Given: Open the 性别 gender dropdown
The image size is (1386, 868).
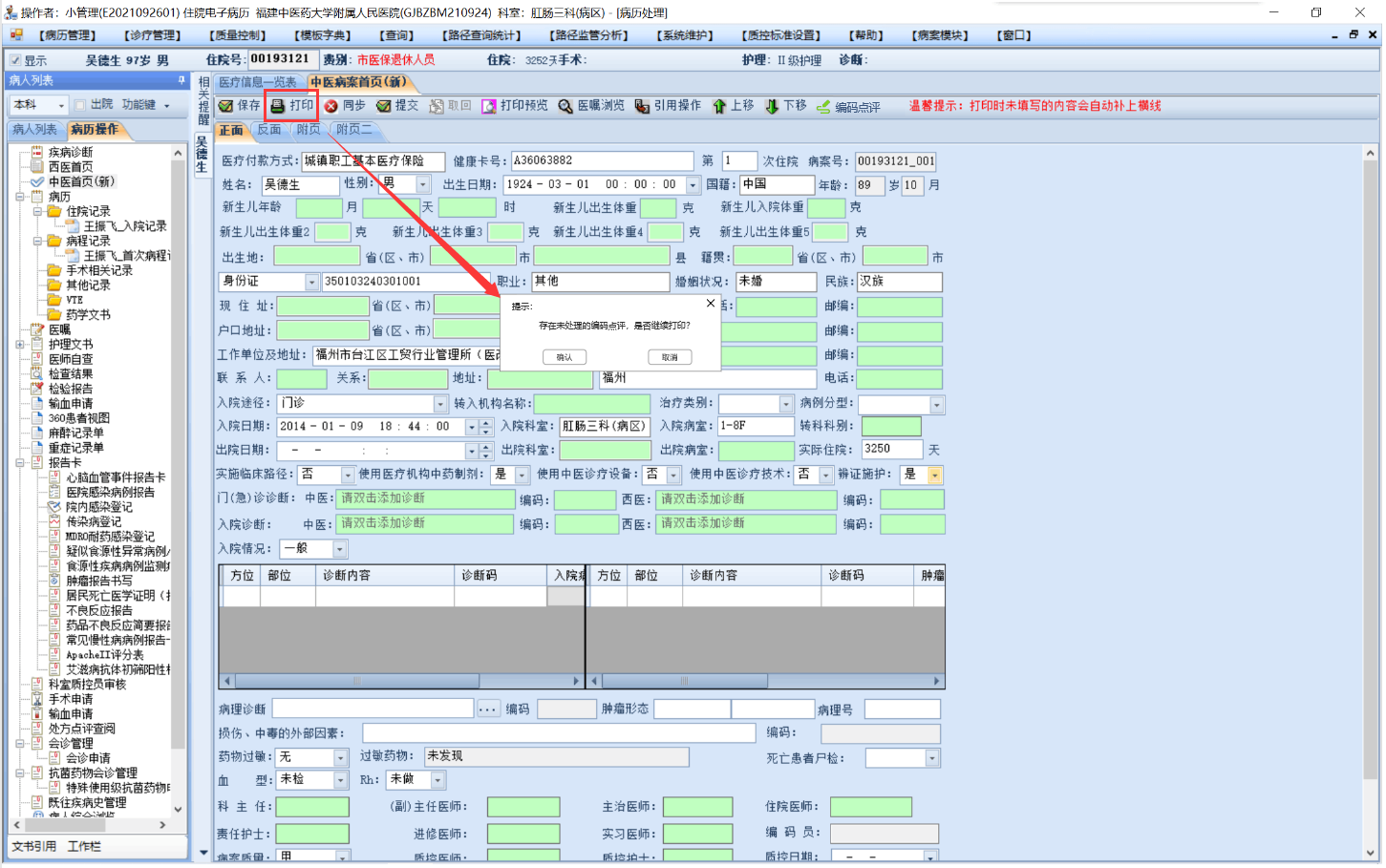Looking at the screenshot, I should 423,185.
